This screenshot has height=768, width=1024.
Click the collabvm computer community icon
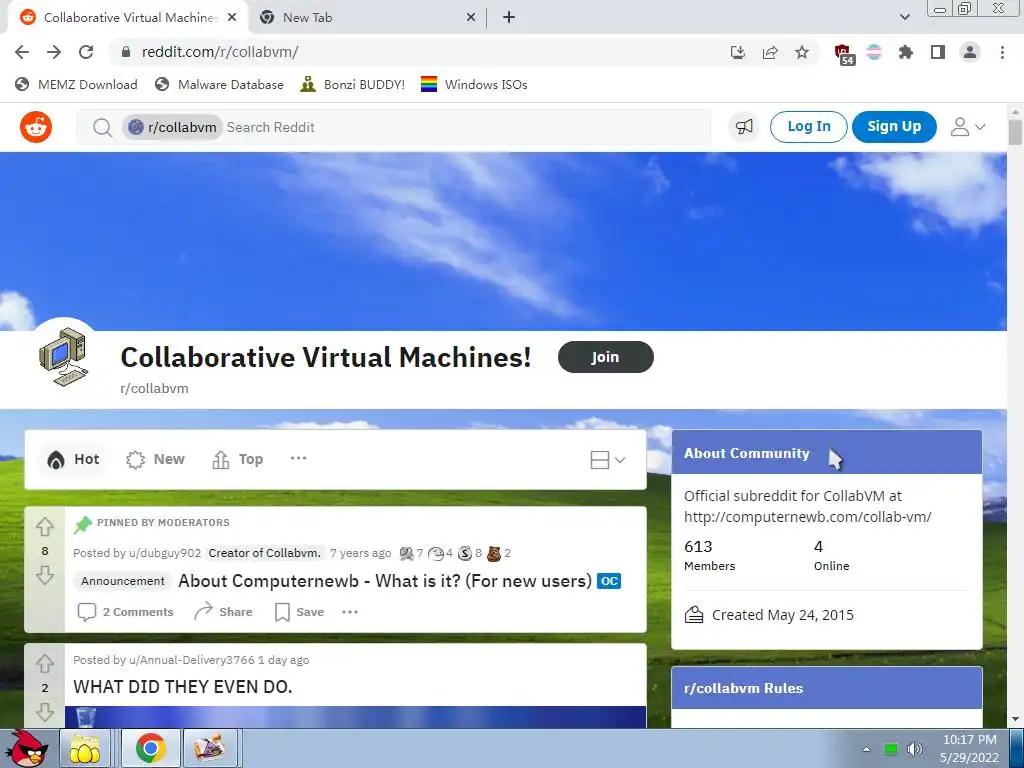pos(63,357)
